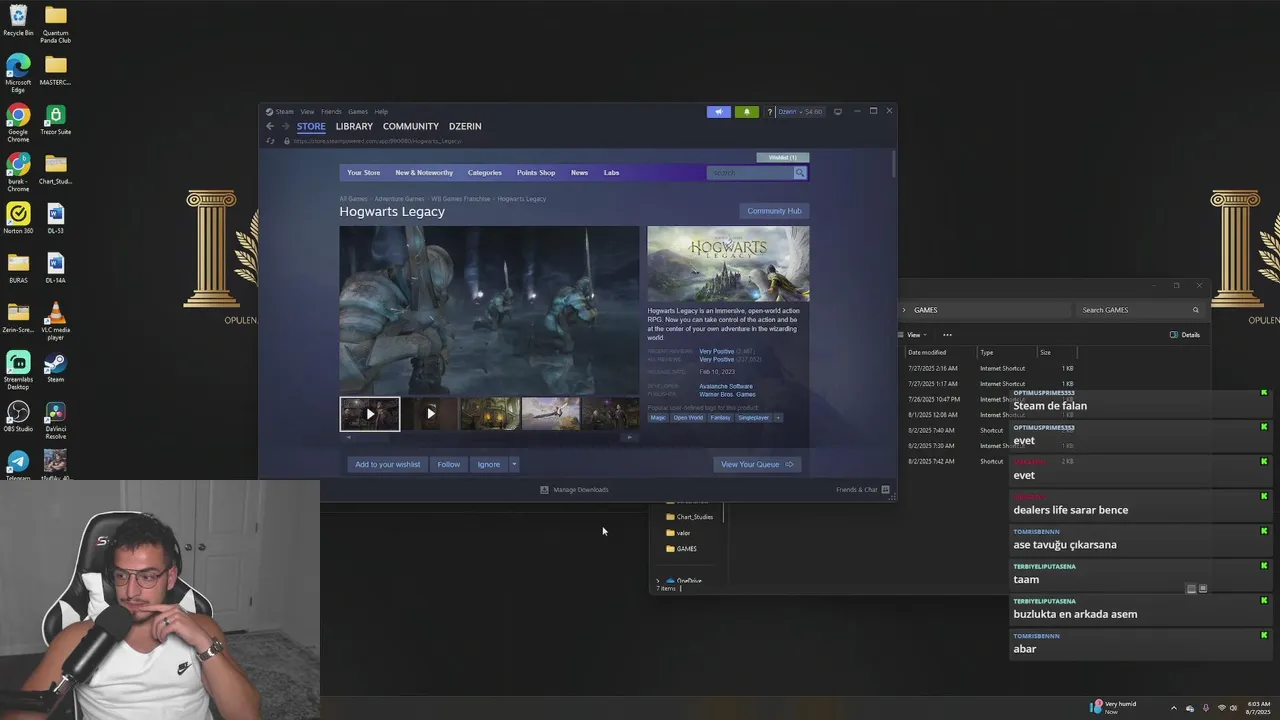1280x720 pixels.
Task: Open Steam announcements megaphone button
Action: [719, 112]
